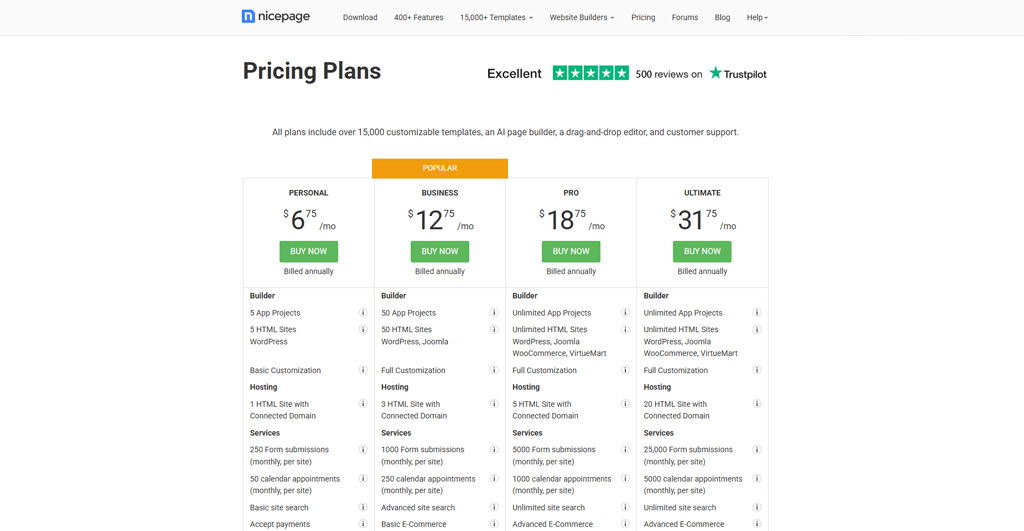Go to the Forums page
The height and width of the screenshot is (531, 1024).
[685, 17]
